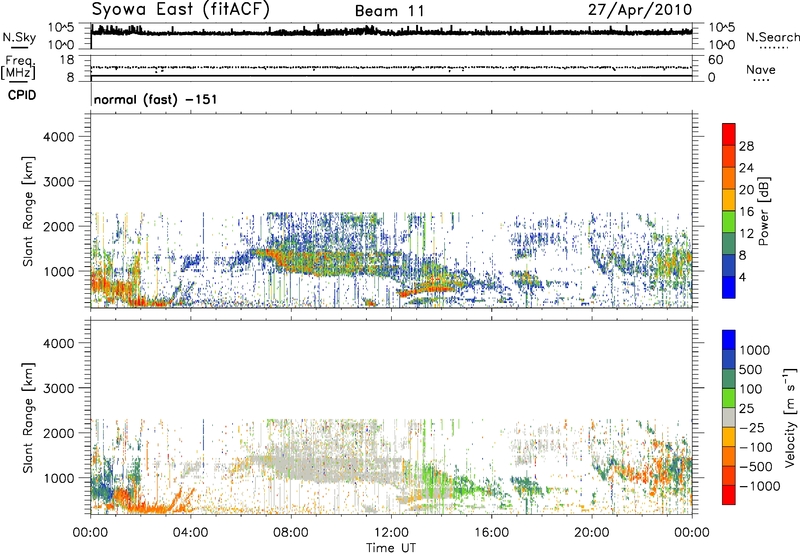Click the "N.Sky" legend label
The height and width of the screenshot is (554, 800).
[x=19, y=37]
